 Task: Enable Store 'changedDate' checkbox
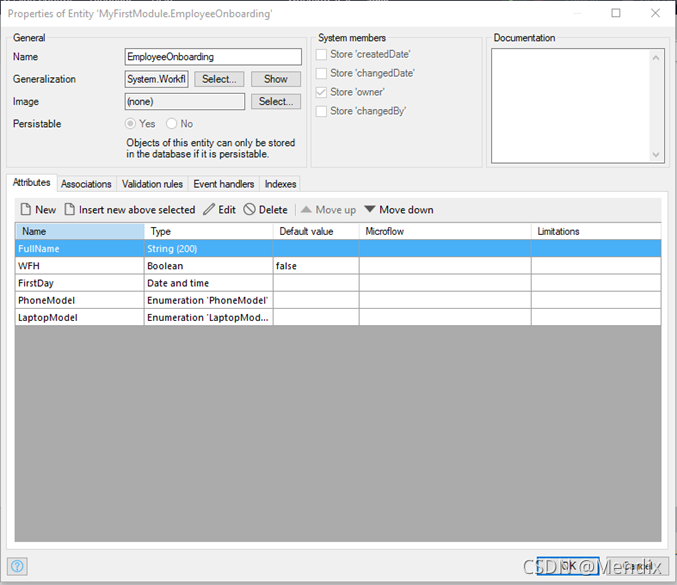pyautogui.click(x=321, y=73)
